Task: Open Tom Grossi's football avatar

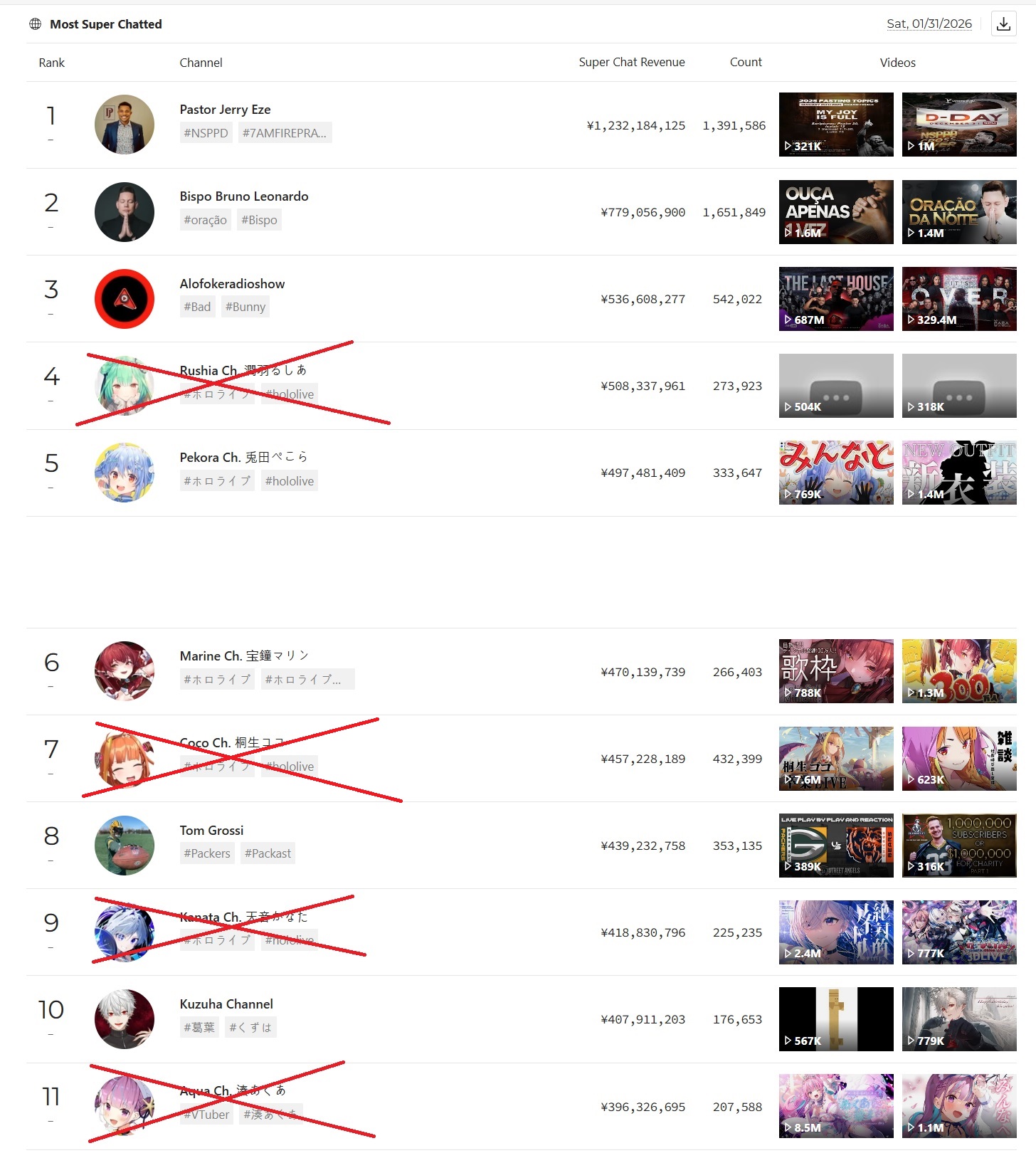Action: [x=125, y=846]
